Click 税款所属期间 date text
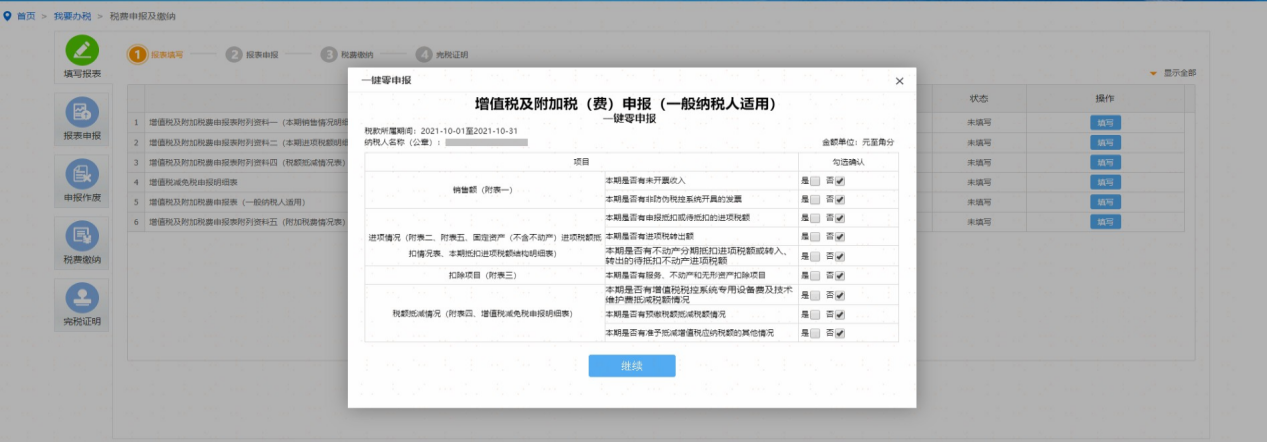 point(441,131)
